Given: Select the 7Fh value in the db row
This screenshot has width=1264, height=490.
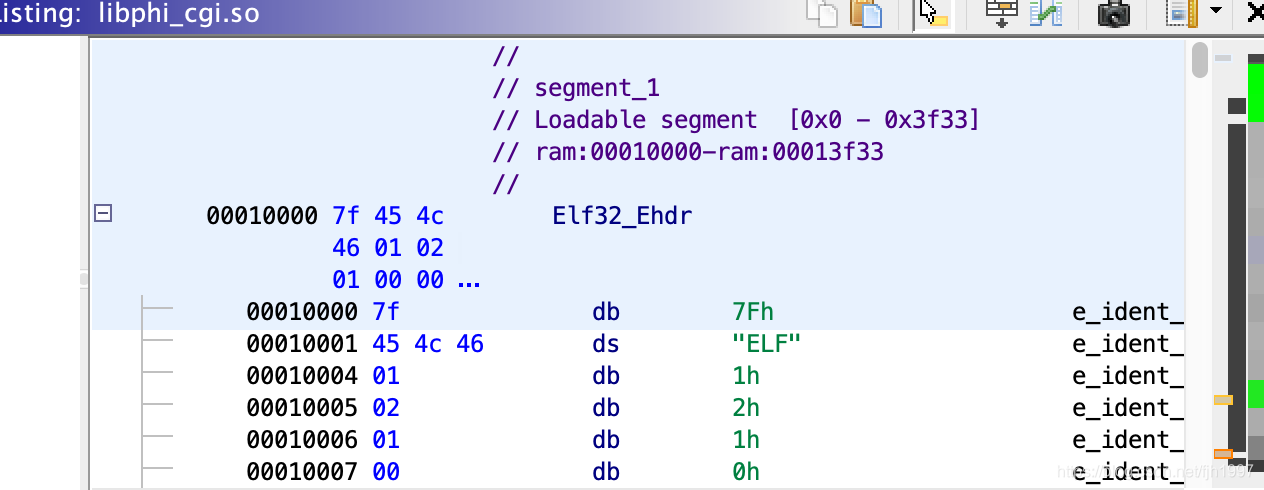Looking at the screenshot, I should pyautogui.click(x=753, y=312).
